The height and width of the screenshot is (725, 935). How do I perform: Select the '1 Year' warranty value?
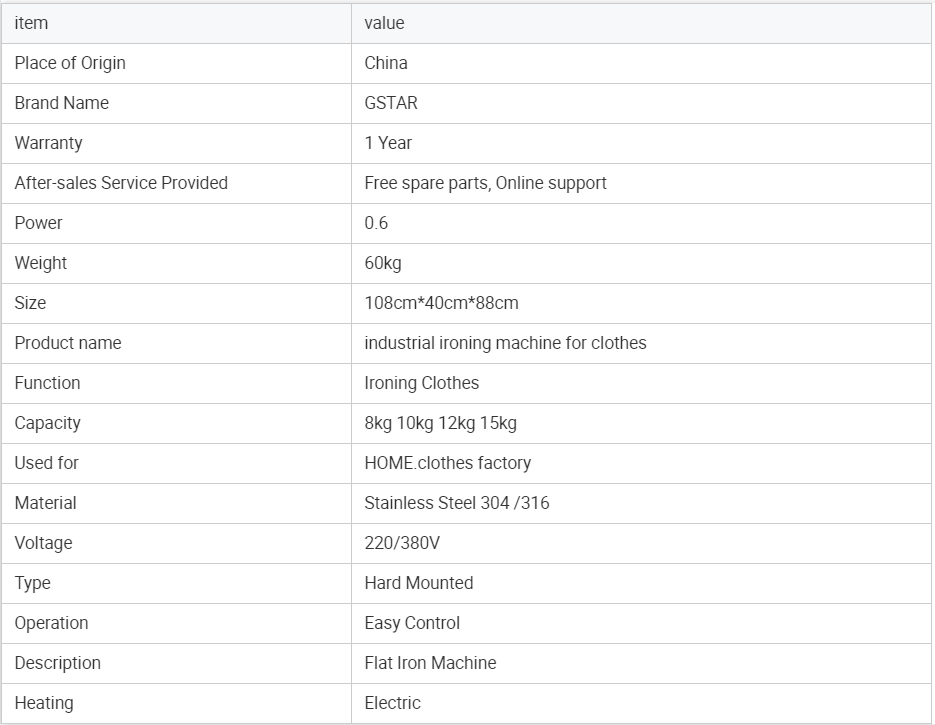tap(388, 143)
